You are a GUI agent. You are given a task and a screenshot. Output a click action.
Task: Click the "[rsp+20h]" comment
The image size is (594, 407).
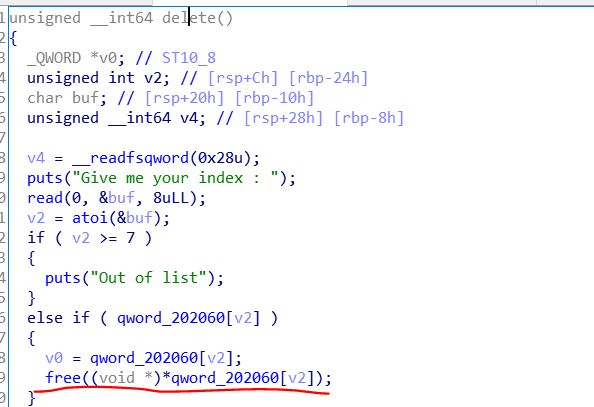click(x=184, y=98)
